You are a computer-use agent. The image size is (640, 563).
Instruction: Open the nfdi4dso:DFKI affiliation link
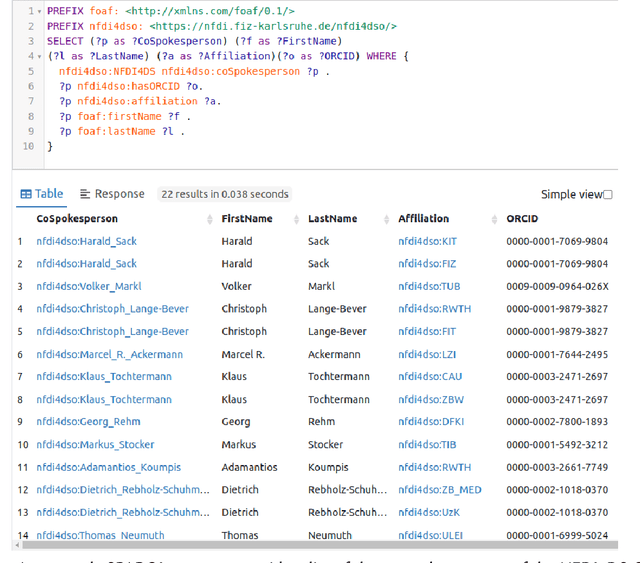click(x=429, y=422)
